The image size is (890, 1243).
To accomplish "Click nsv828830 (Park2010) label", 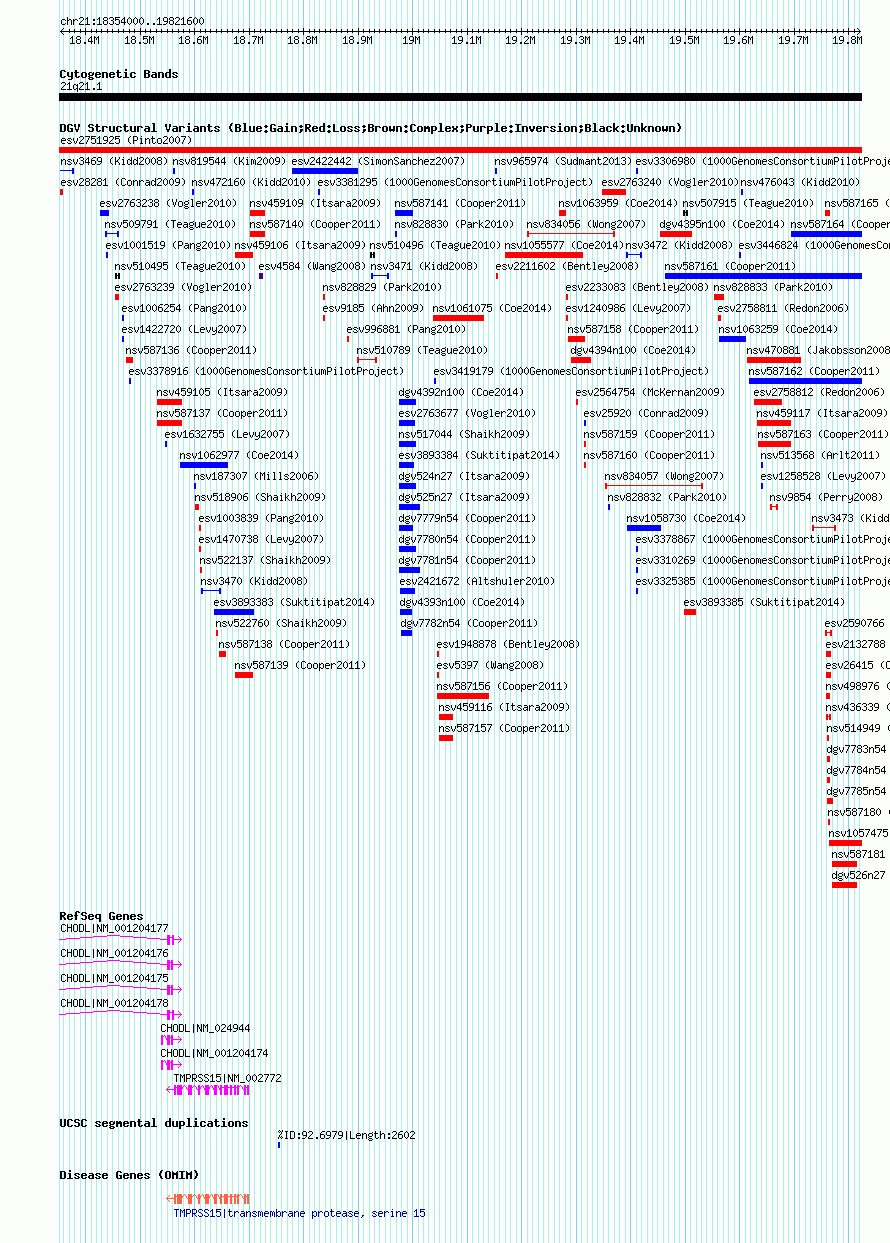I will (455, 224).
